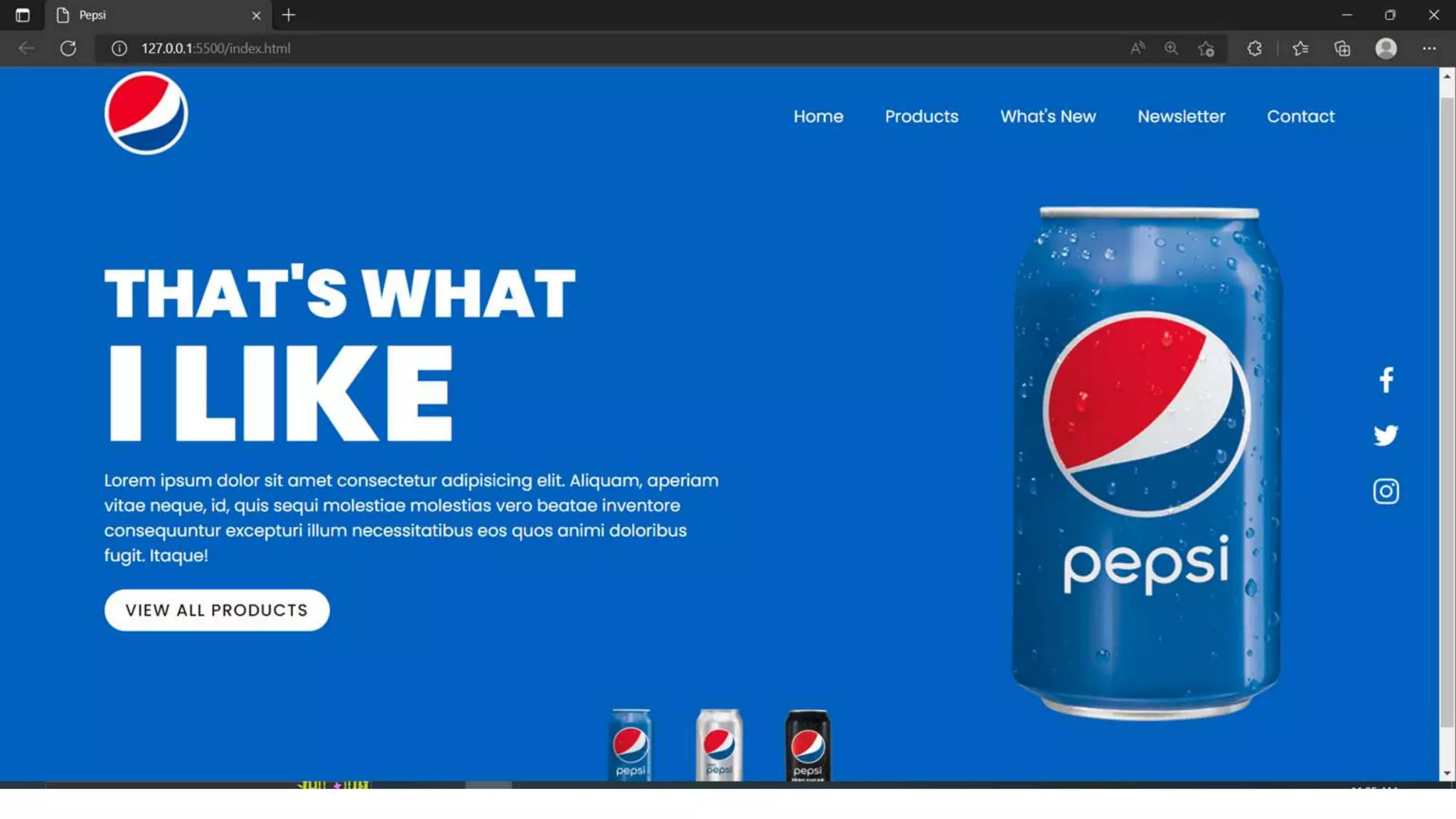Go to Products nav item

coord(921,116)
